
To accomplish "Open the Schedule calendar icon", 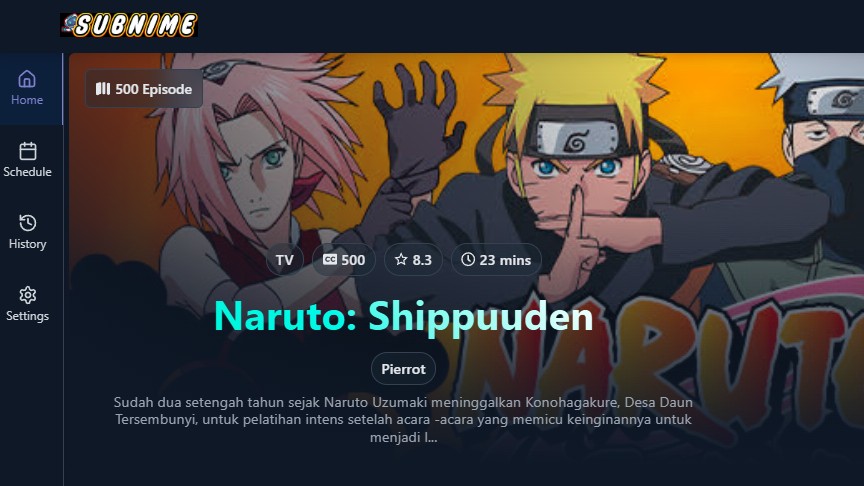I will pos(28,151).
